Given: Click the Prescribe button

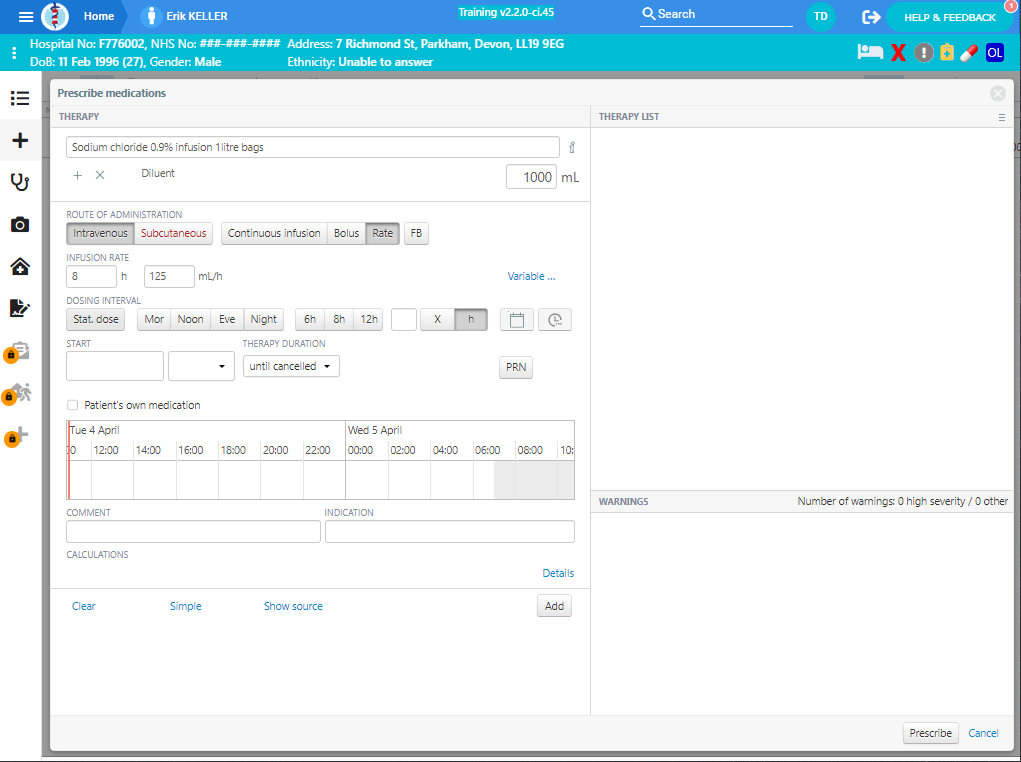Looking at the screenshot, I should tap(930, 733).
